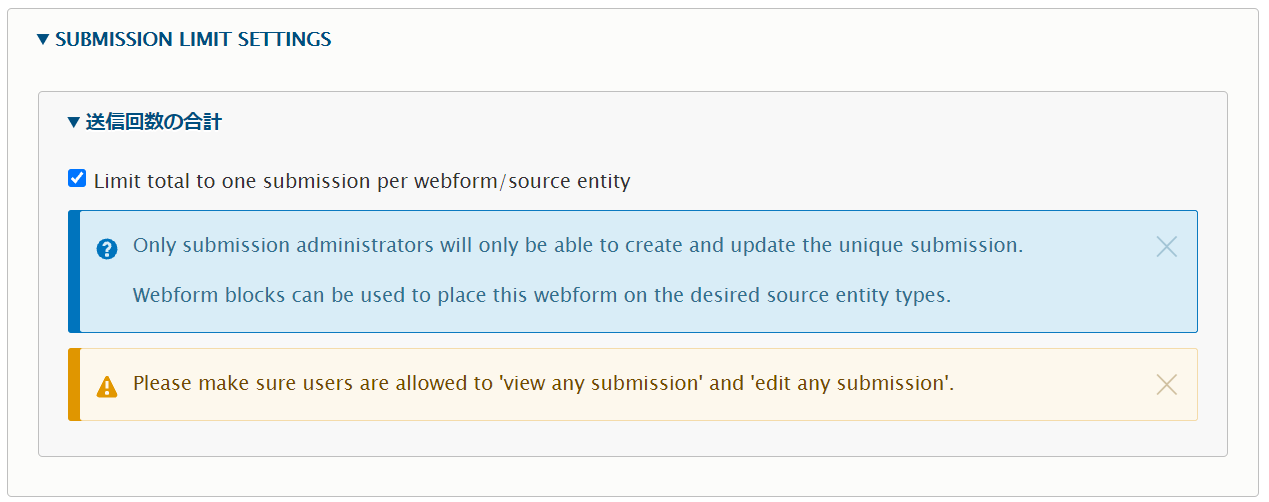Click the blue accent bar of info message

coord(74,271)
